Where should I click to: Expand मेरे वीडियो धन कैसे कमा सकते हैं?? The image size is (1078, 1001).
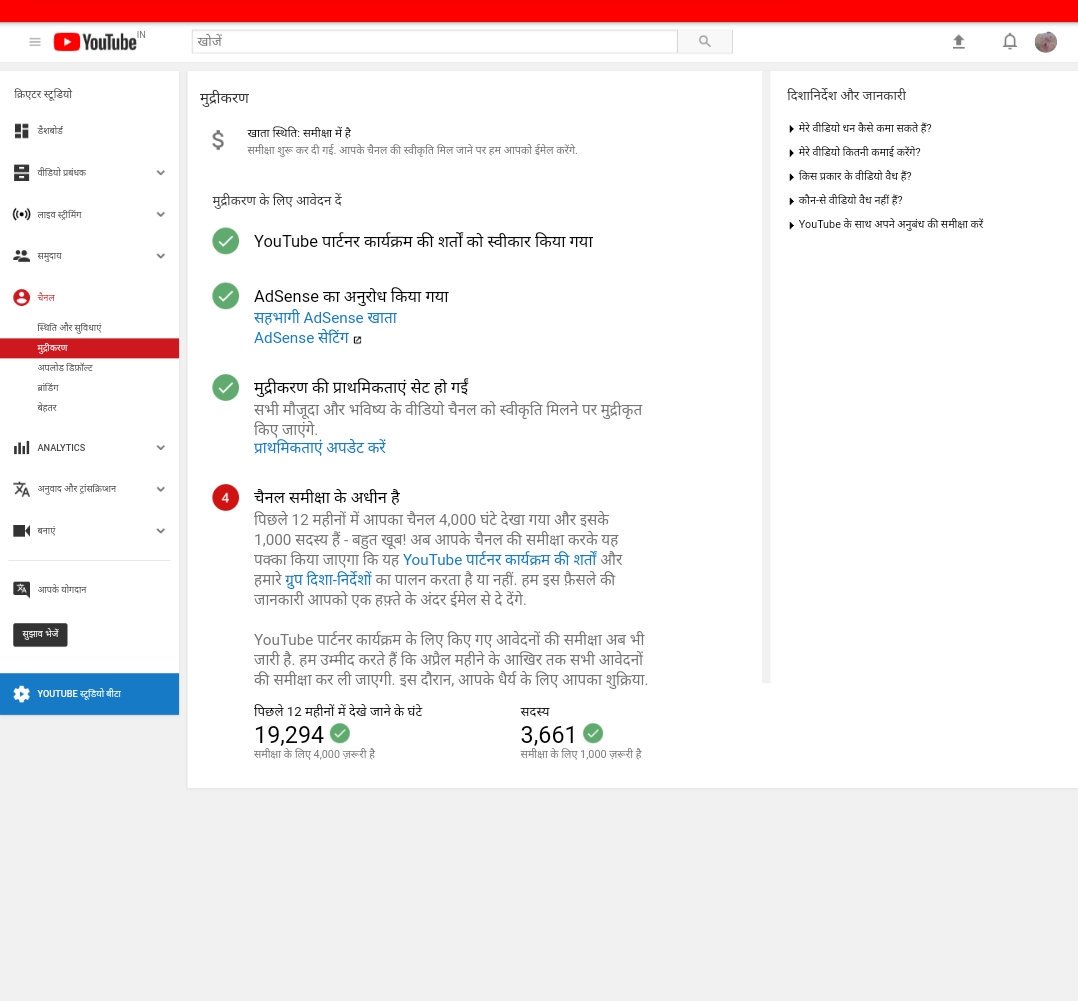coord(860,128)
